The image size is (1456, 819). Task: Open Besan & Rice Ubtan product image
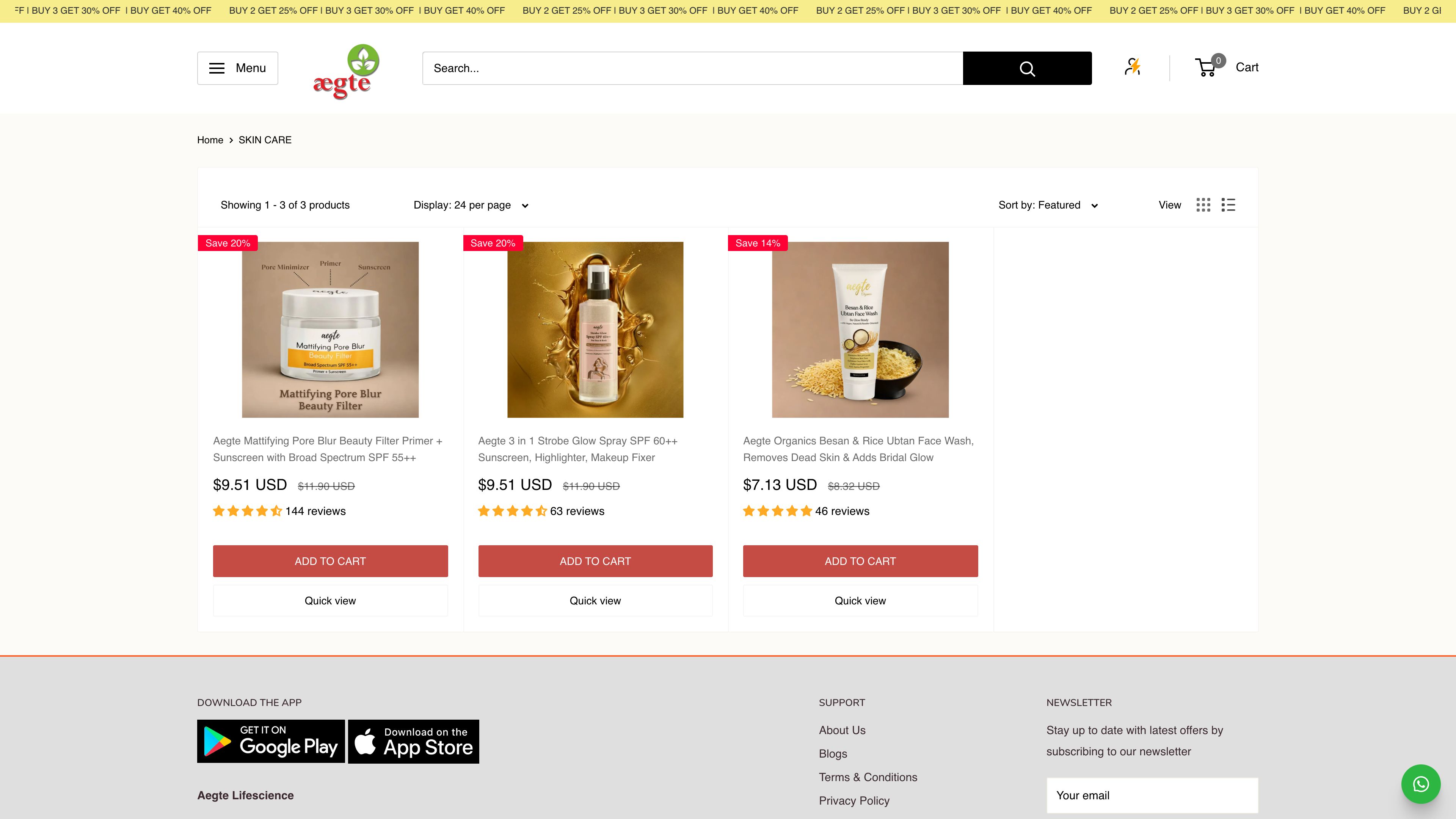tap(860, 329)
